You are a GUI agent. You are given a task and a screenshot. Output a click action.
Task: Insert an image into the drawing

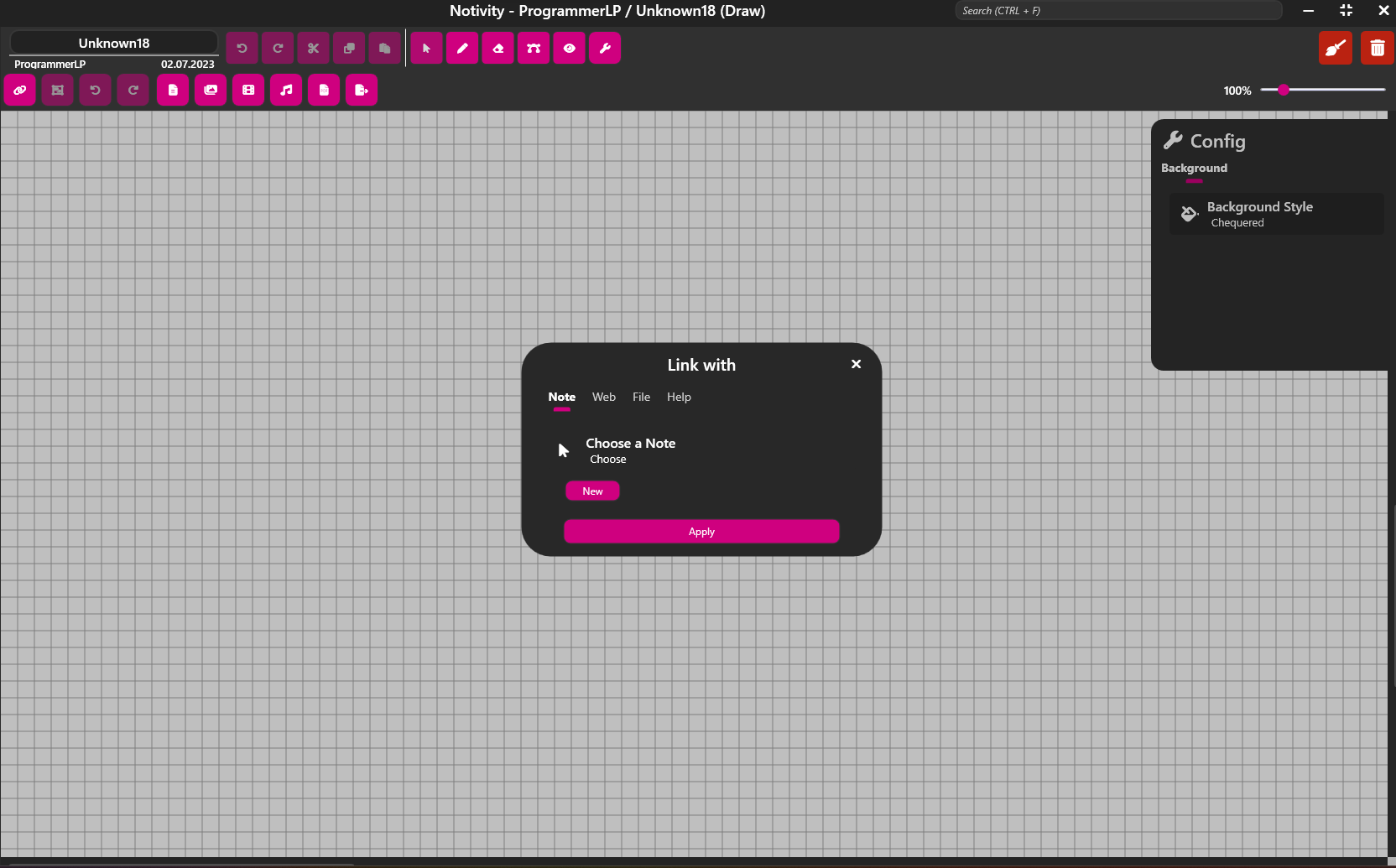coord(210,90)
